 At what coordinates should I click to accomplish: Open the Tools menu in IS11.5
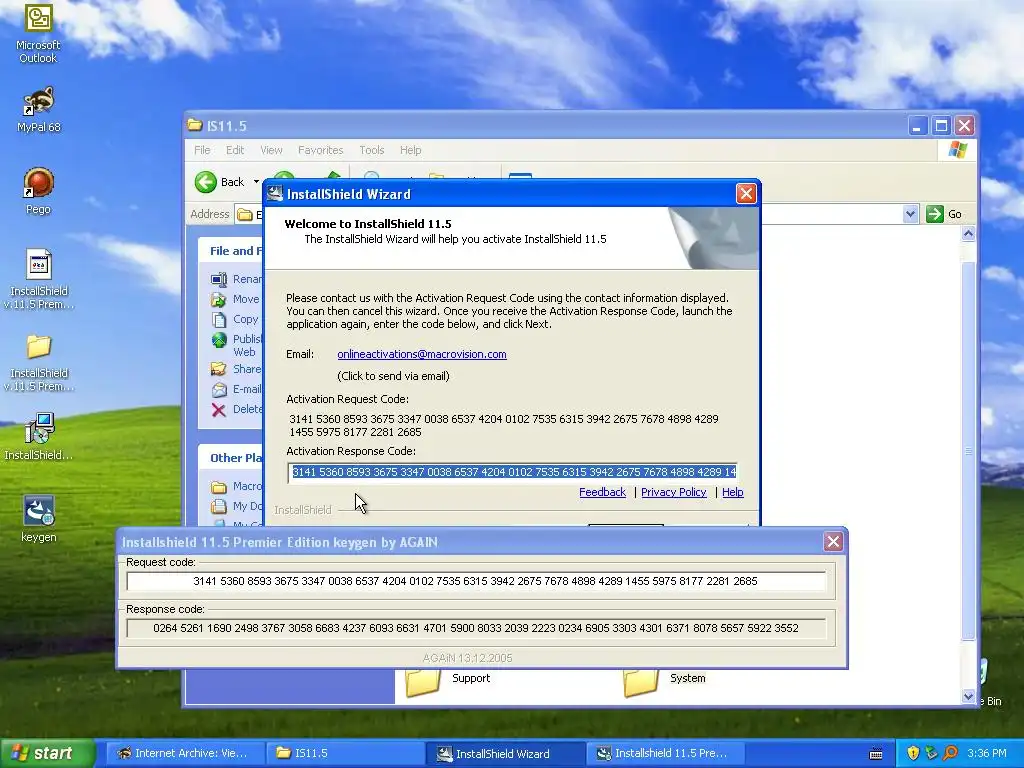pyautogui.click(x=372, y=150)
